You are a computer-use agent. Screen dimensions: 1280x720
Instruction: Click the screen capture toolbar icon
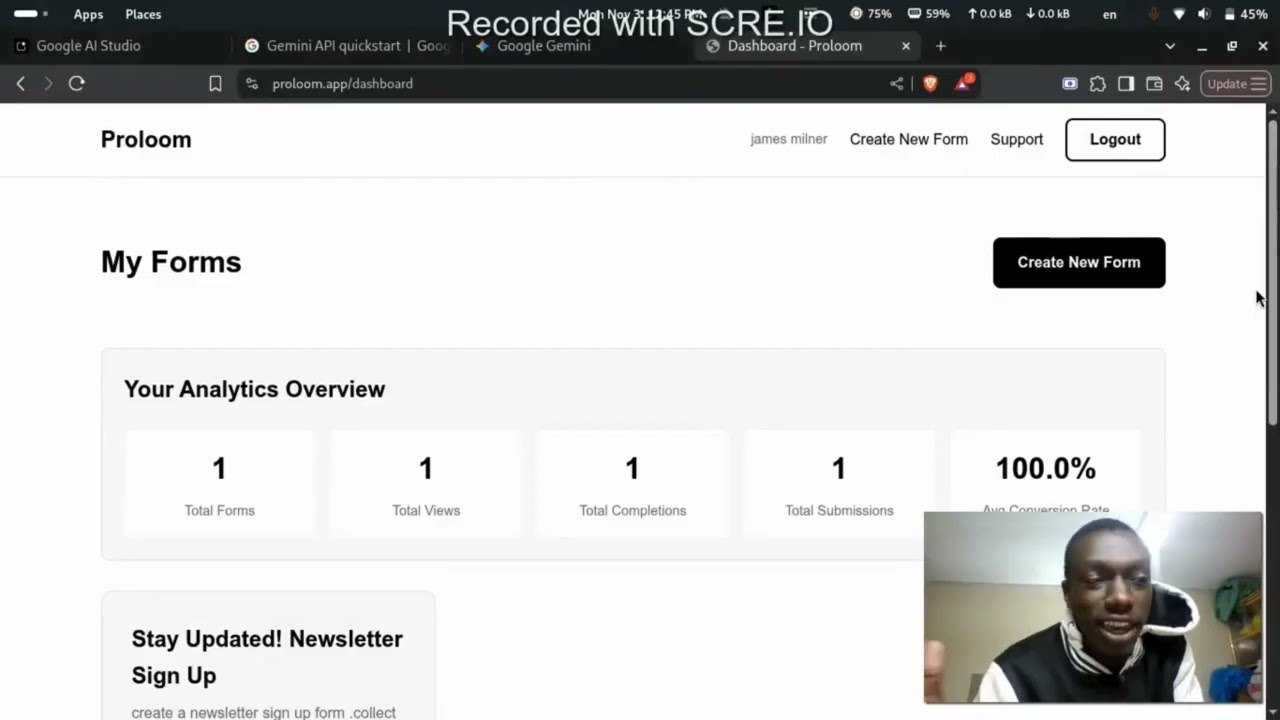(x=1070, y=84)
